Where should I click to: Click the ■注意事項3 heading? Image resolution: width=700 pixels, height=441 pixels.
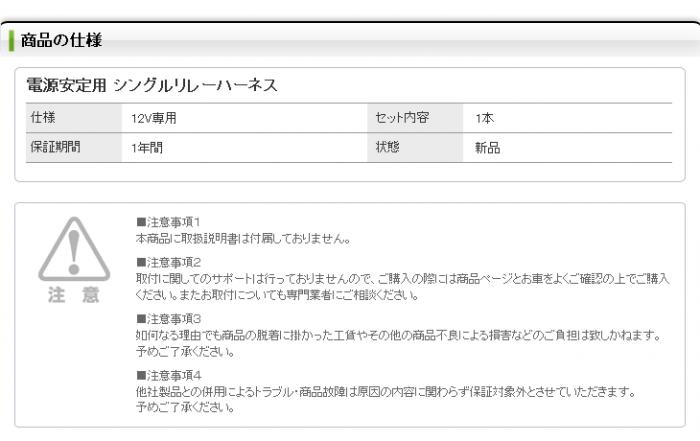coord(168,319)
